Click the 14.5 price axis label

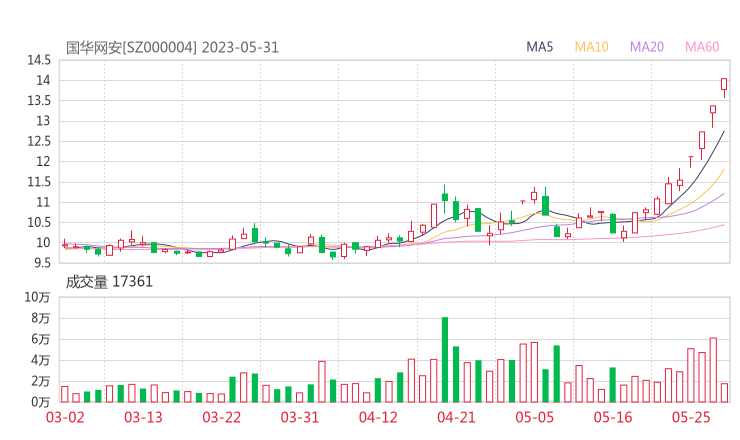39,60
